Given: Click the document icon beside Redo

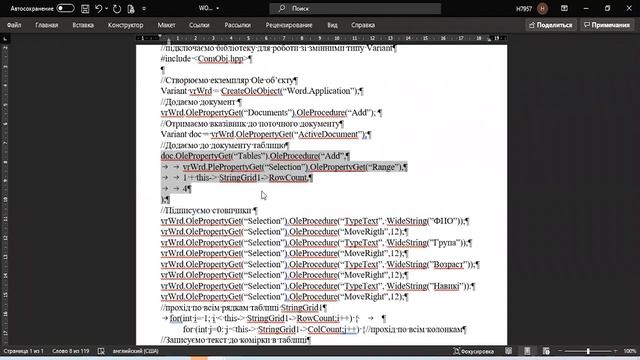Looking at the screenshot, I should pyautogui.click(x=131, y=8).
